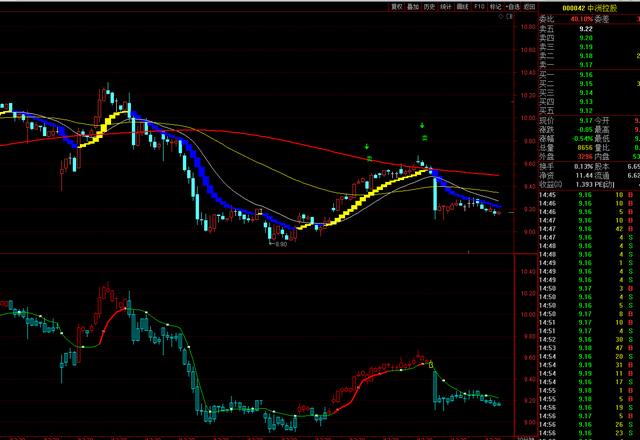Select the 卖一 ask price 9.17
This screenshot has height=440, width=640.
(x=586, y=65)
